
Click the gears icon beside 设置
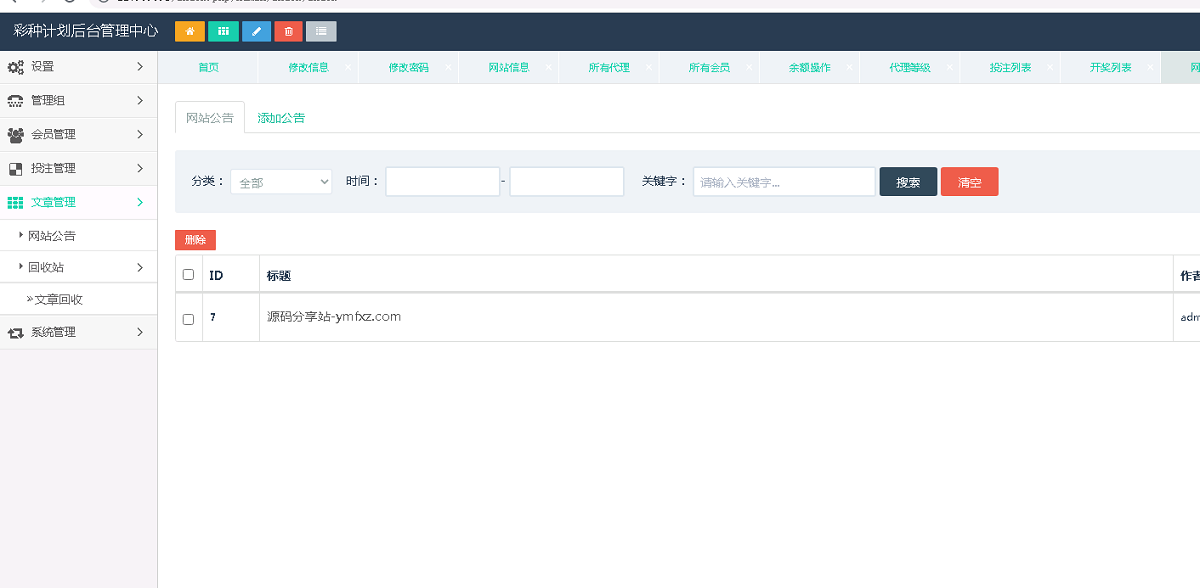(x=15, y=67)
